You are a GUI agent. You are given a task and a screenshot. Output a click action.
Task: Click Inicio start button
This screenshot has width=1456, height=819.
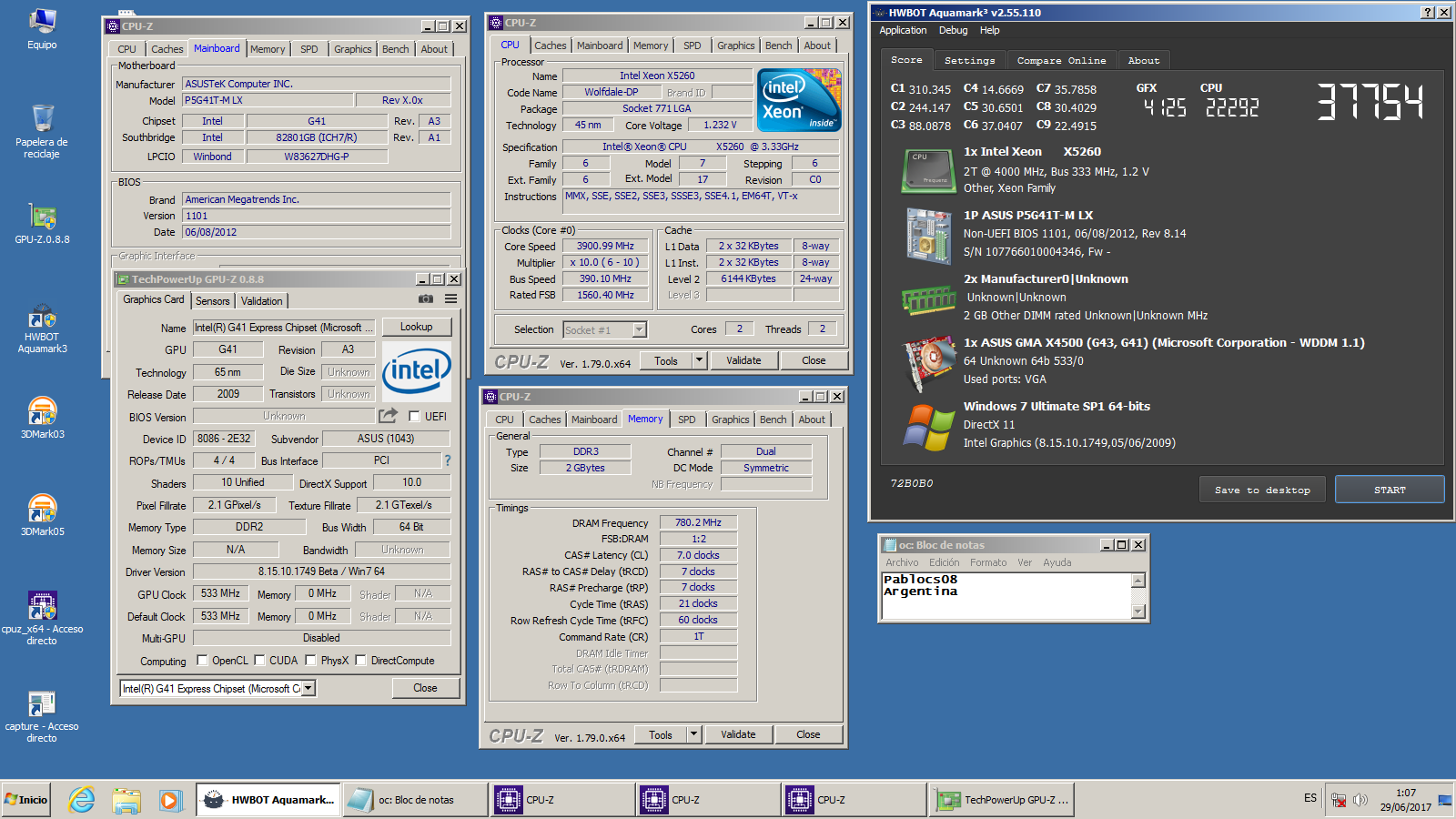26,800
